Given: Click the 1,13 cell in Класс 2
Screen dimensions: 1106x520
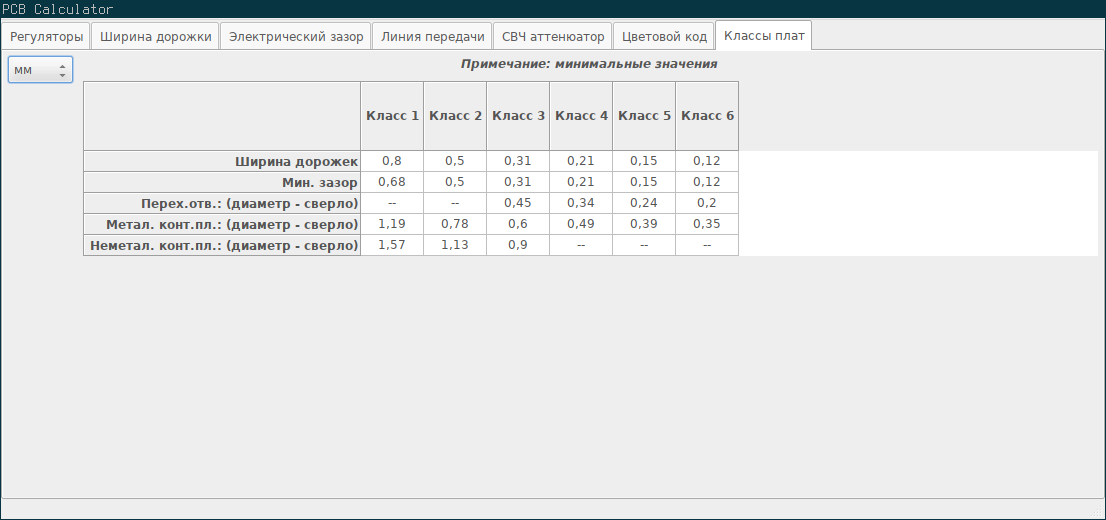Looking at the screenshot, I should [455, 245].
